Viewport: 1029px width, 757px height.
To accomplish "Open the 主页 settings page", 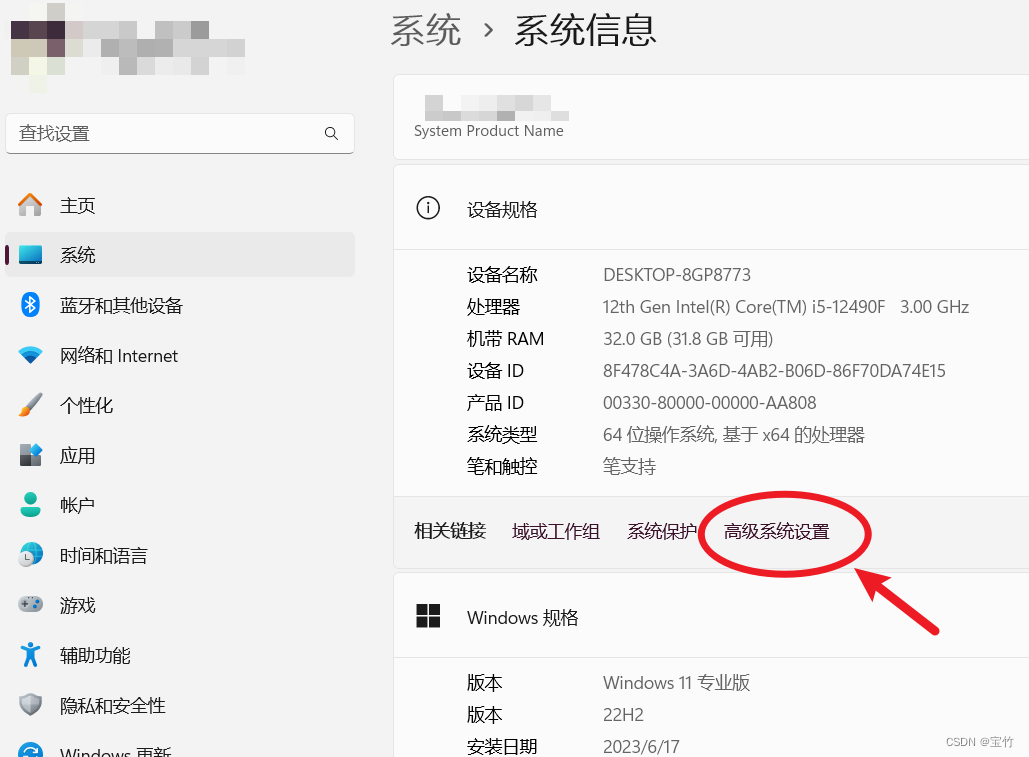I will click(180, 205).
